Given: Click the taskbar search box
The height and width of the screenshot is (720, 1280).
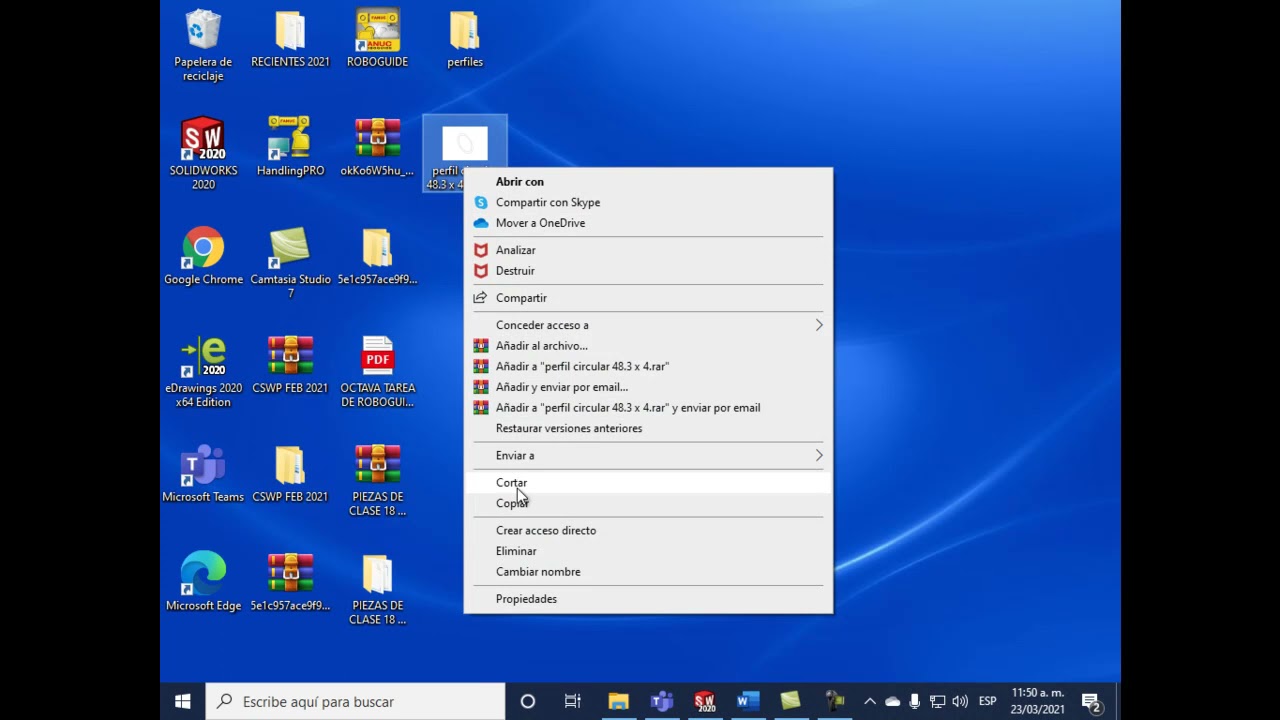Looking at the screenshot, I should 355,701.
